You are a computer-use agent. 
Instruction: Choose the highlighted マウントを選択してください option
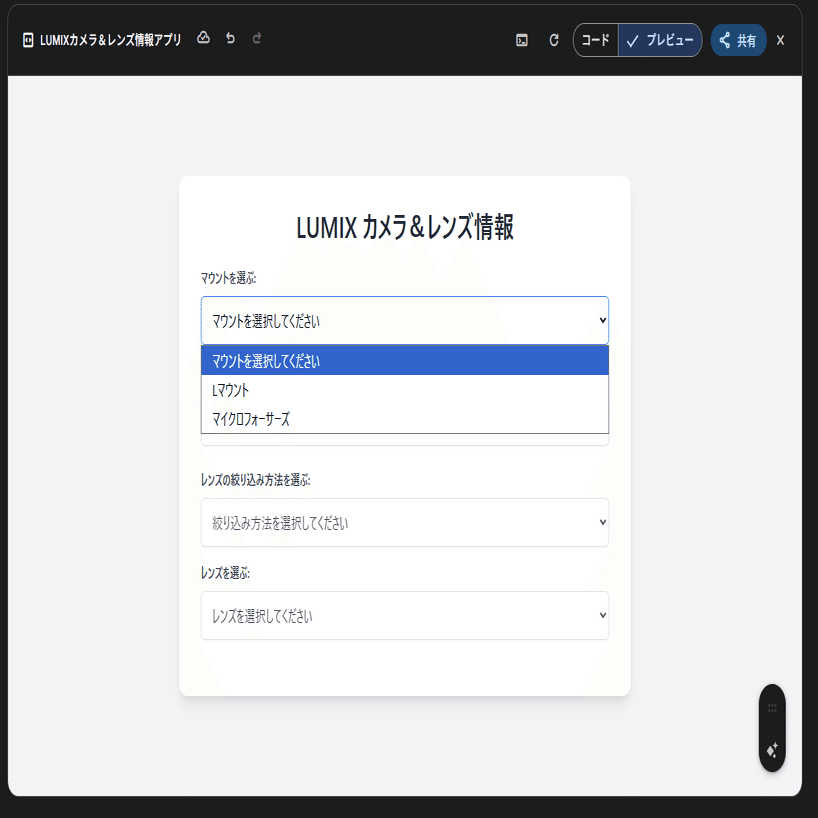coord(404,359)
